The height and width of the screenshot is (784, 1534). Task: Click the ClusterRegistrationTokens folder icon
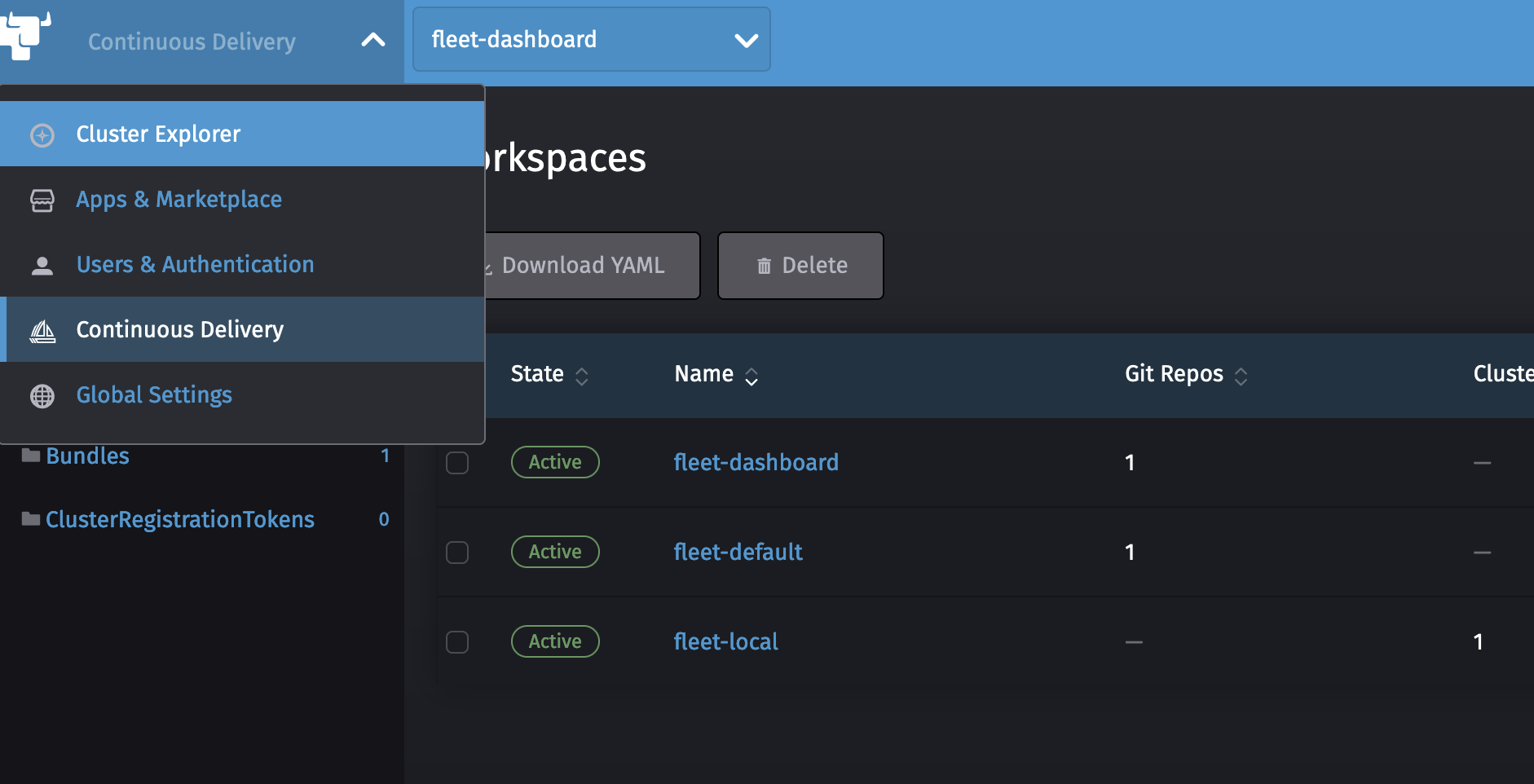pyautogui.click(x=31, y=519)
